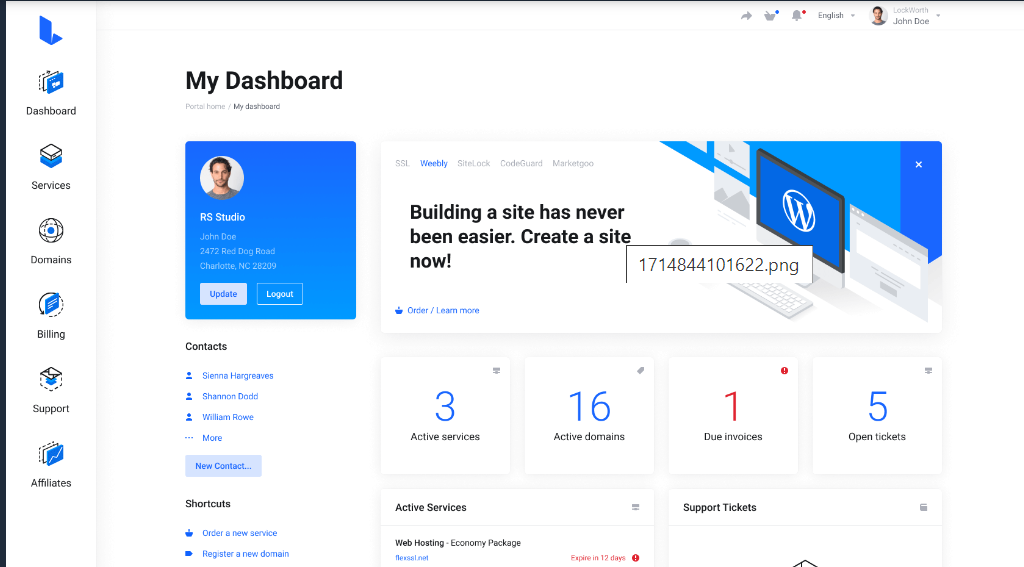Click the share arrow icon in header
Screen dimensions: 1024x567
(x=746, y=16)
